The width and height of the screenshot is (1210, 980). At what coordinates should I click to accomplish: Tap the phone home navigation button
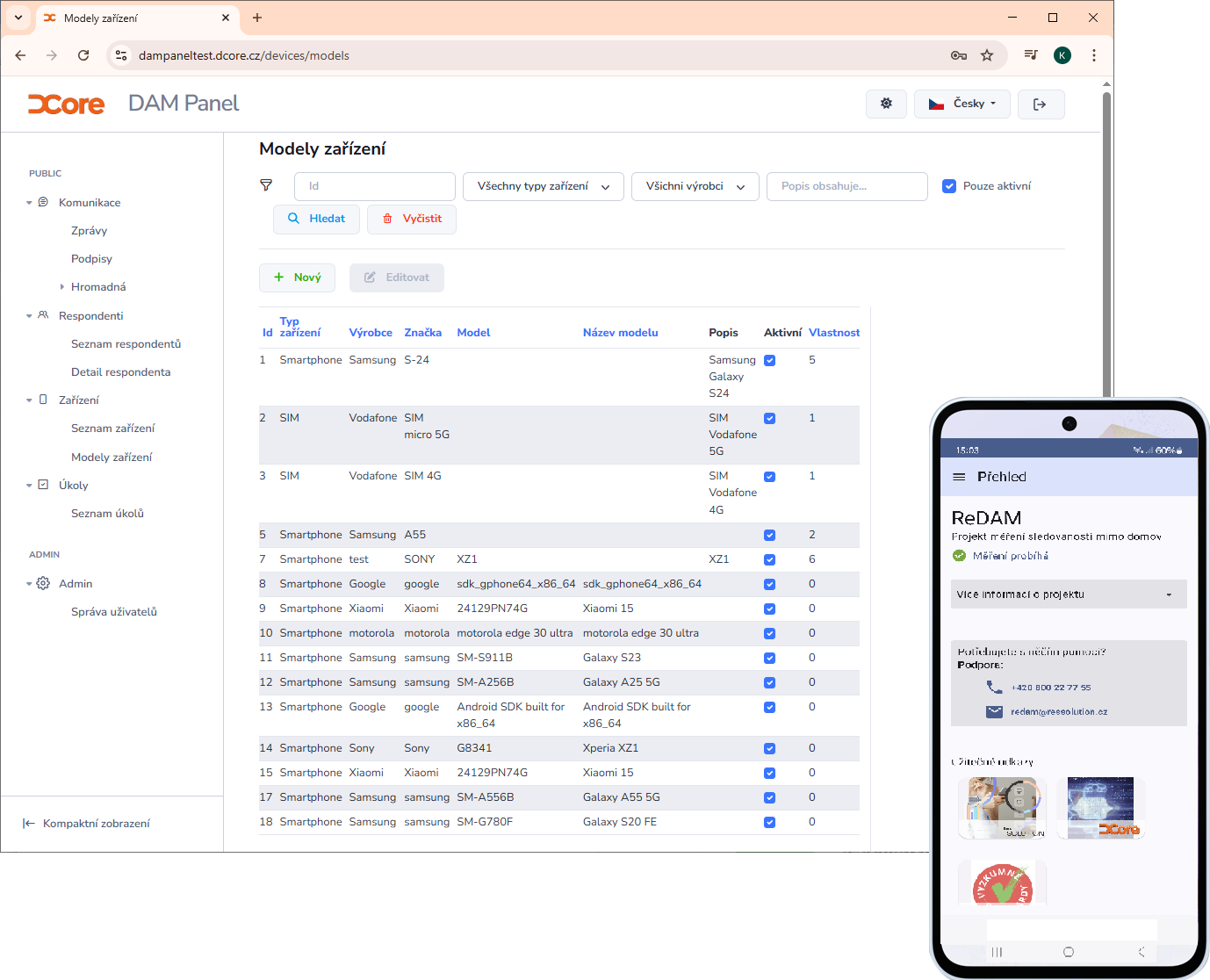click(1069, 952)
